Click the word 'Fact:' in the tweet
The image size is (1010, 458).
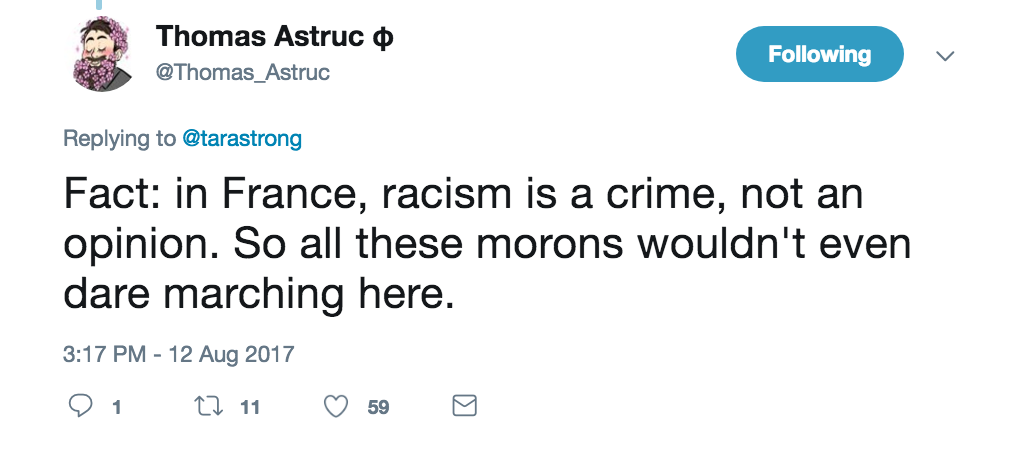113,194
